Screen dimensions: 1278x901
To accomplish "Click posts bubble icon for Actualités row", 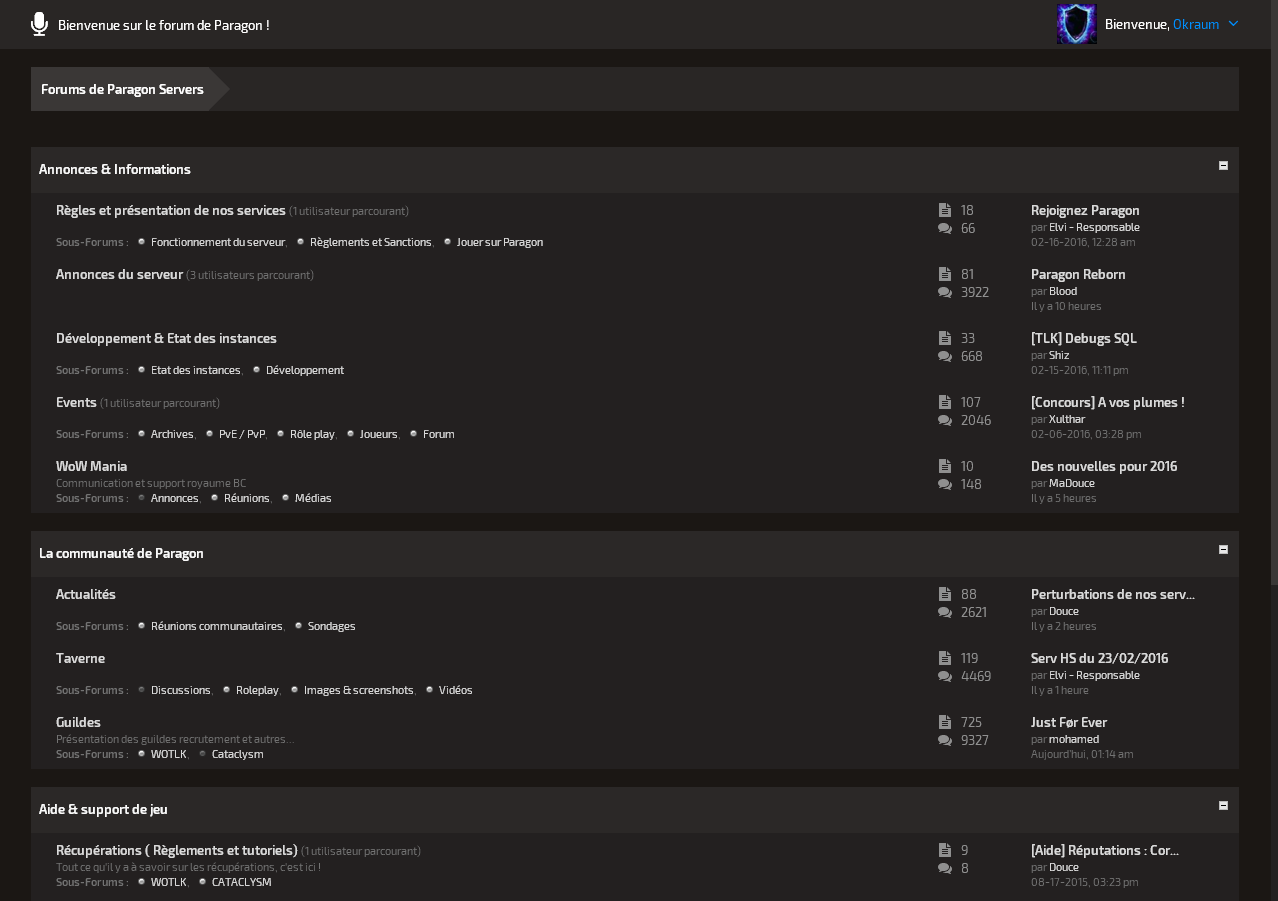I will click(945, 613).
